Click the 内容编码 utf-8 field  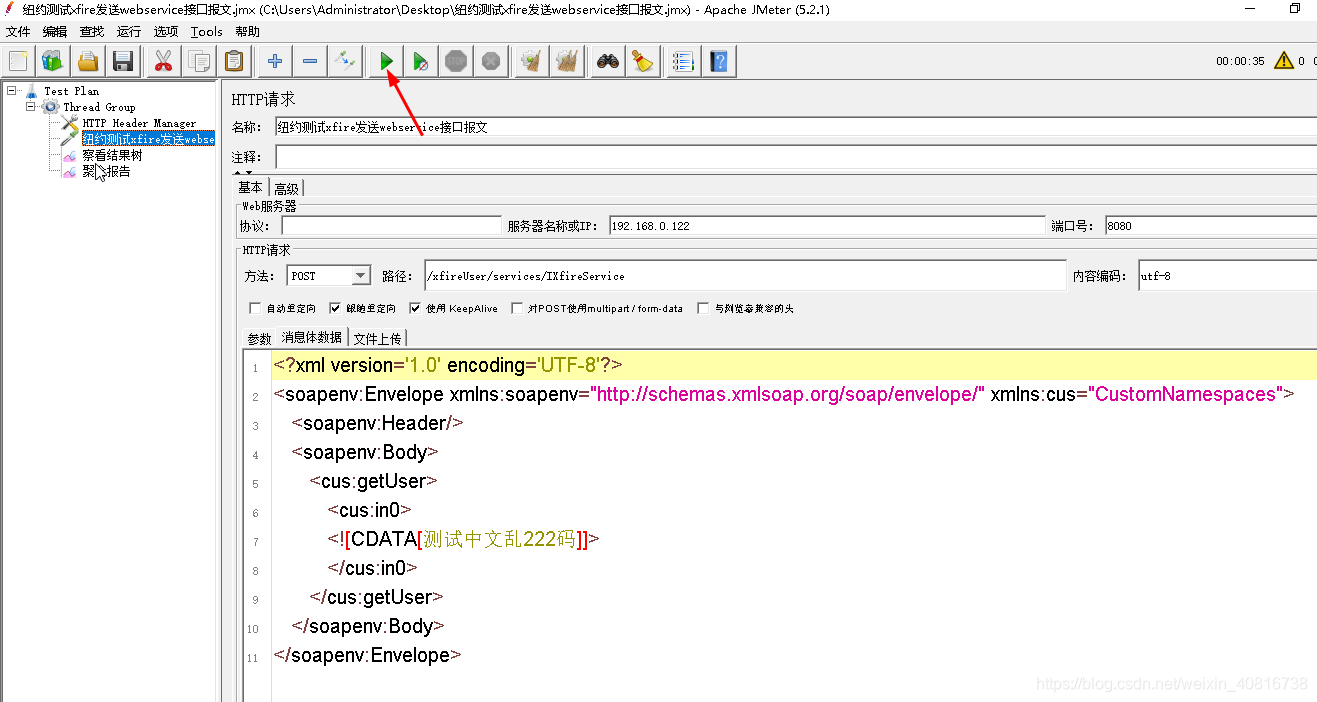coord(1227,276)
